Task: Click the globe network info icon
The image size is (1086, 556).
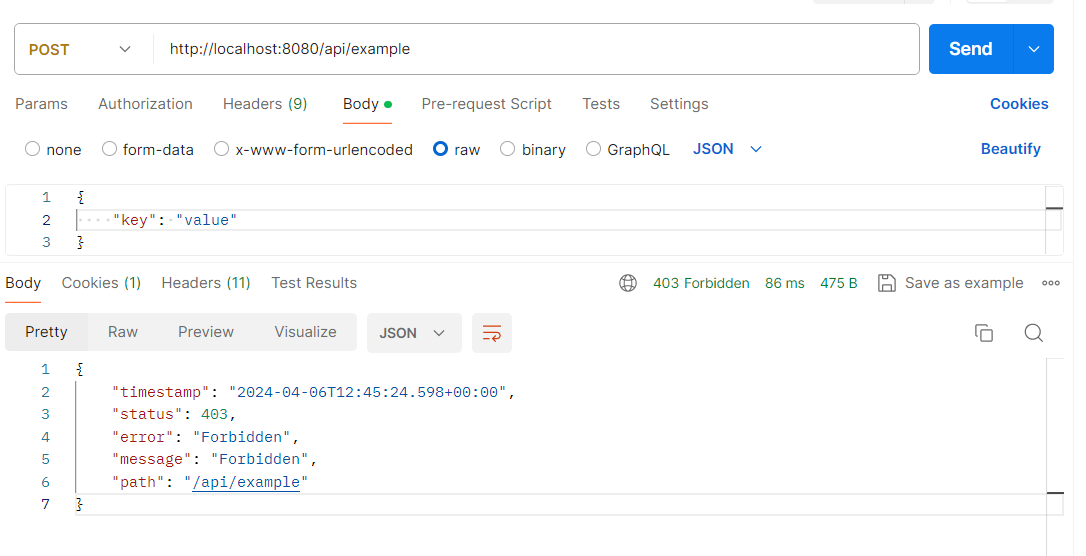Action: point(628,283)
